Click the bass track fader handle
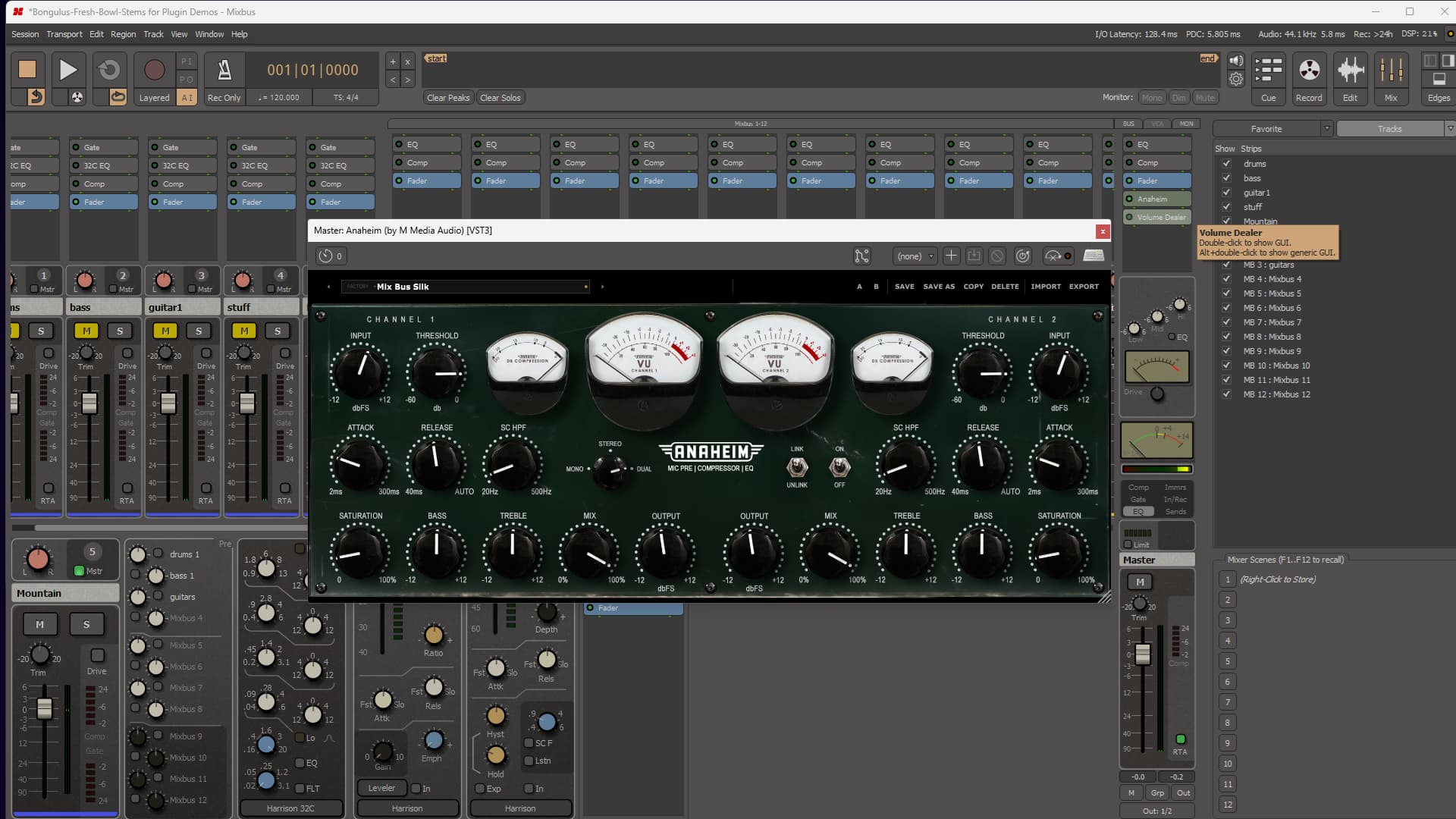 click(89, 403)
